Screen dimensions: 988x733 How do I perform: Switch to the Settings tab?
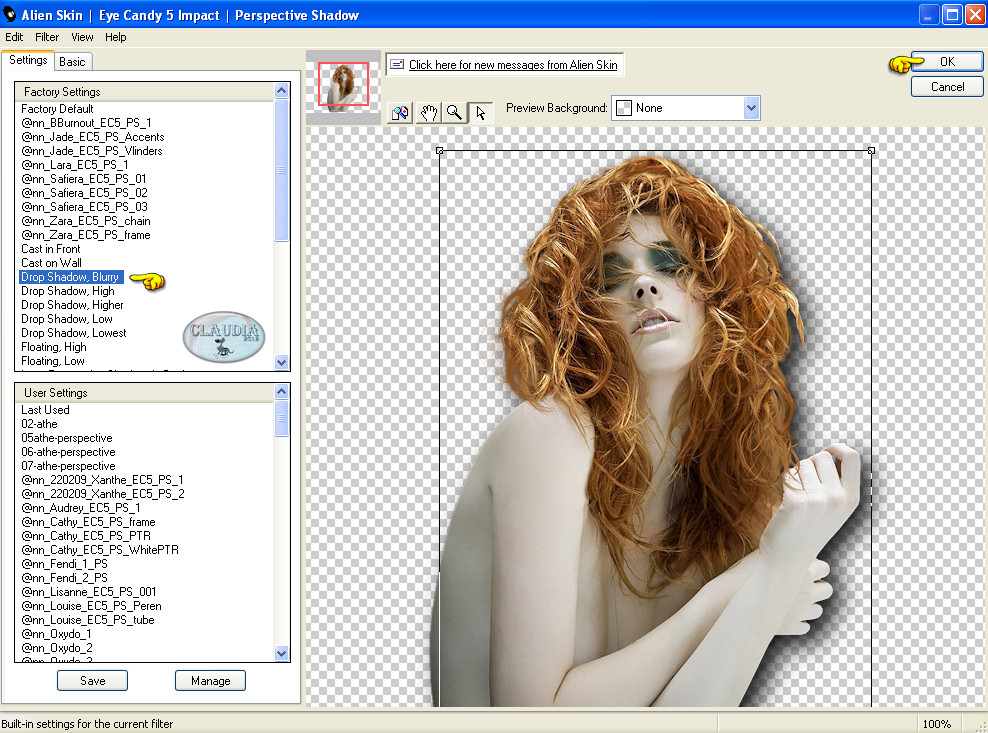[28, 61]
